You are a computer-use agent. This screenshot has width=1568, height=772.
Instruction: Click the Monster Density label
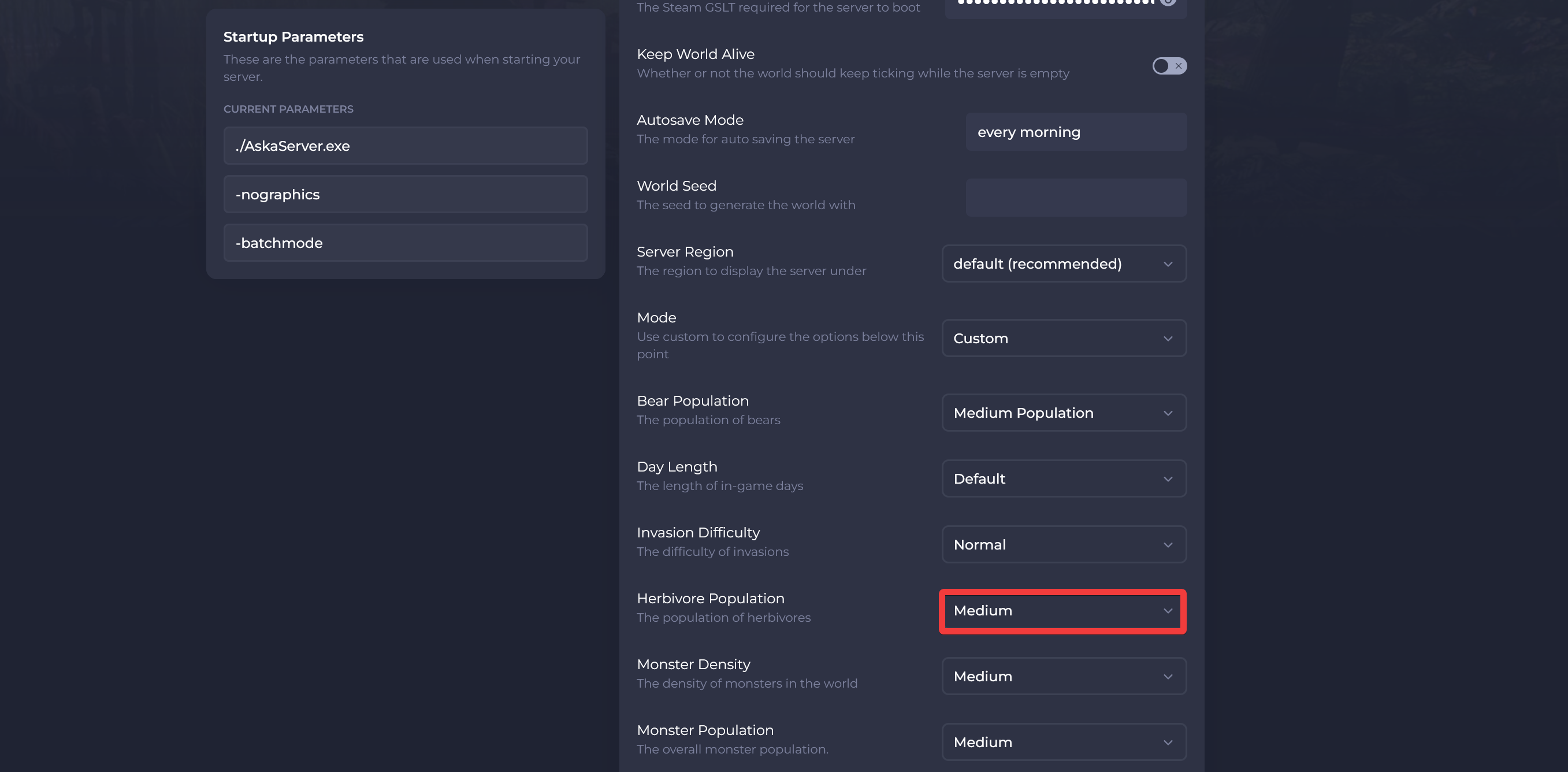coord(693,665)
